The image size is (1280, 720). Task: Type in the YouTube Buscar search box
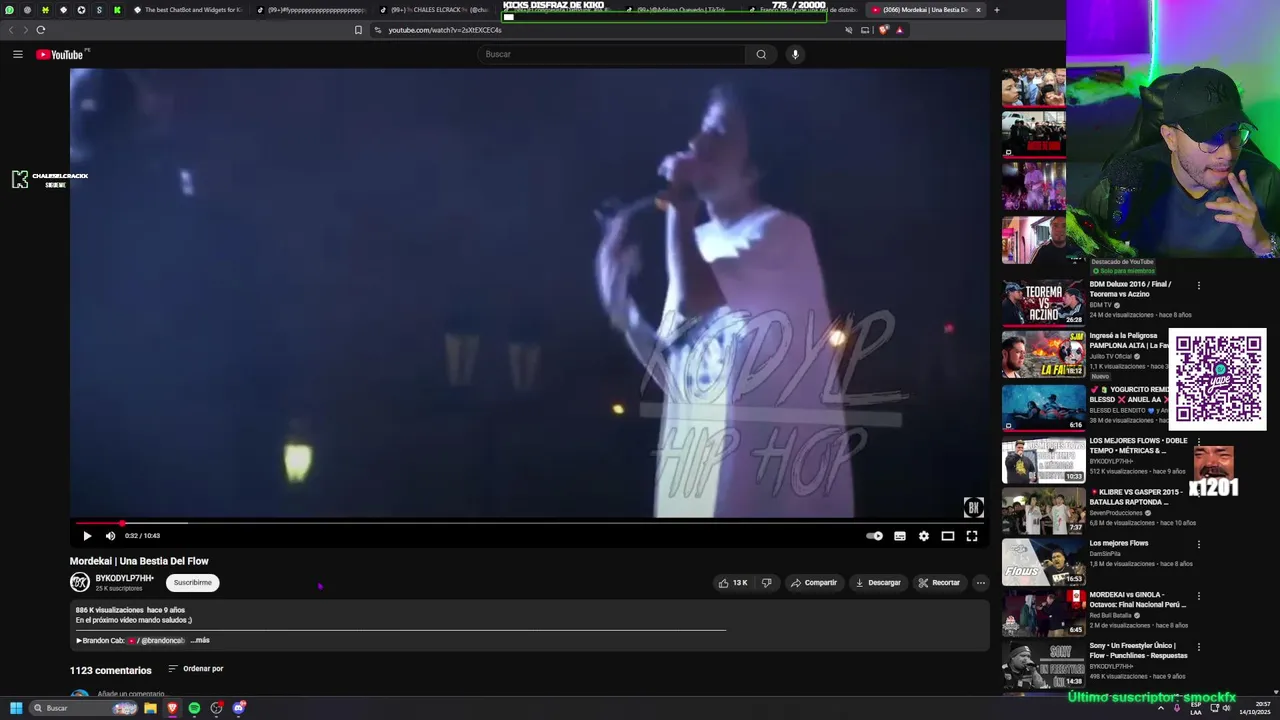tap(611, 54)
